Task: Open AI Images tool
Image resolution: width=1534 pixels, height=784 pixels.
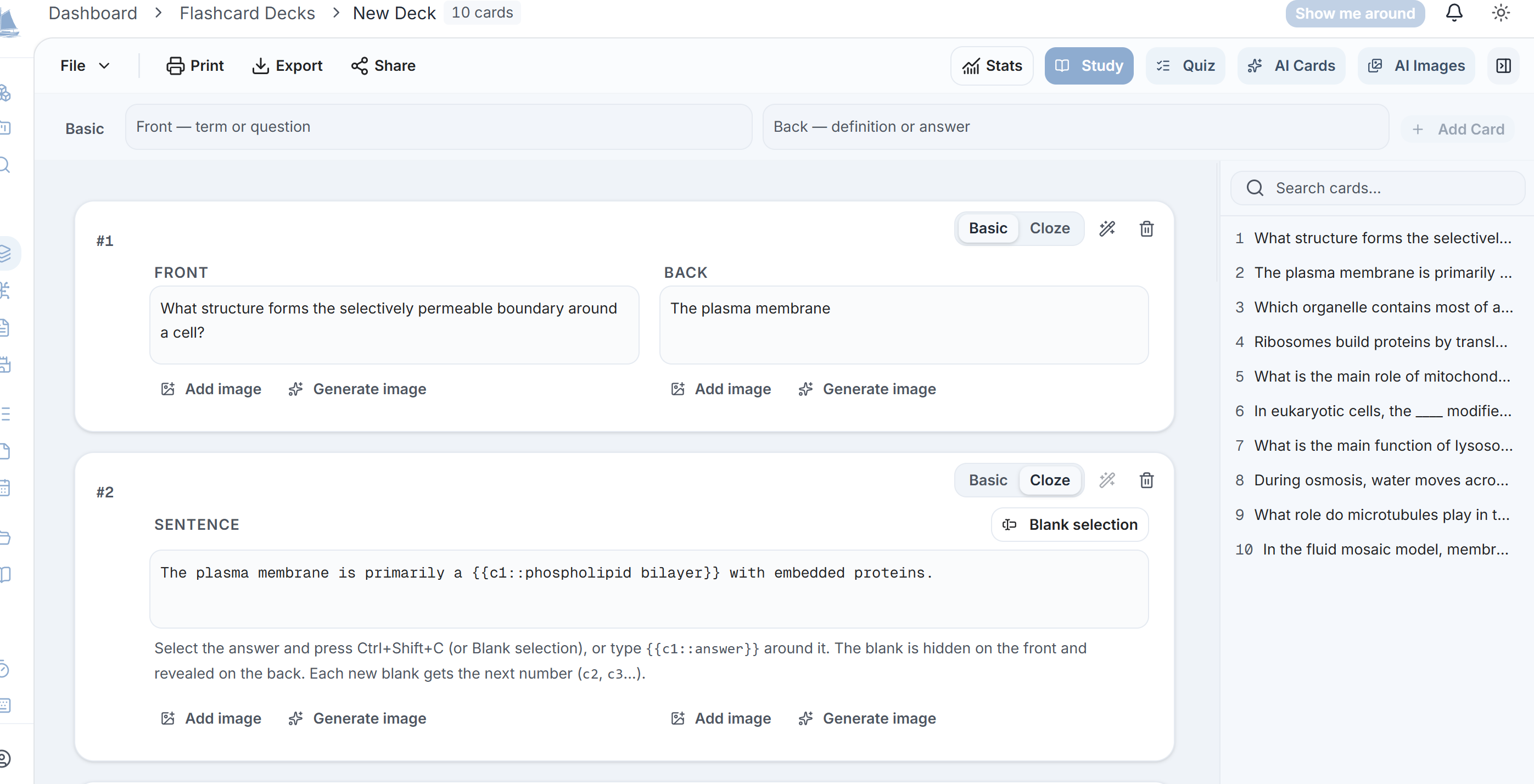Action: (x=1416, y=65)
